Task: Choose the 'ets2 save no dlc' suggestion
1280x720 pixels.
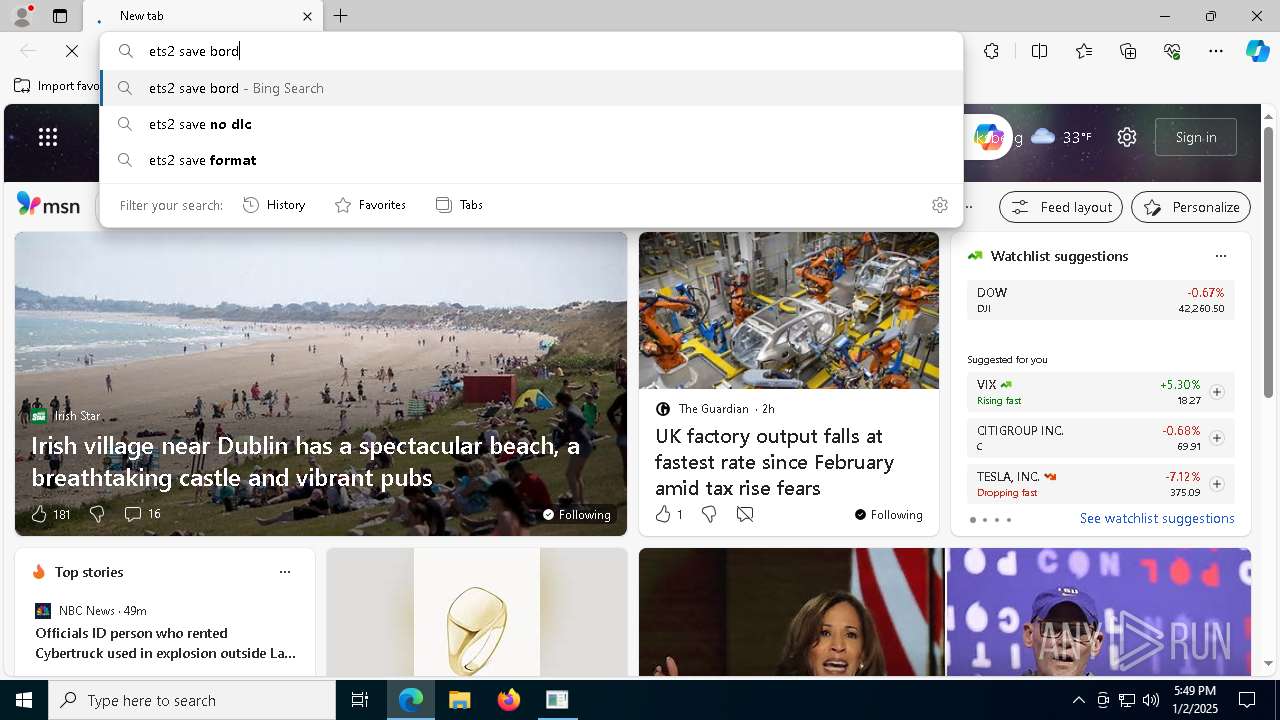Action: pos(532,124)
